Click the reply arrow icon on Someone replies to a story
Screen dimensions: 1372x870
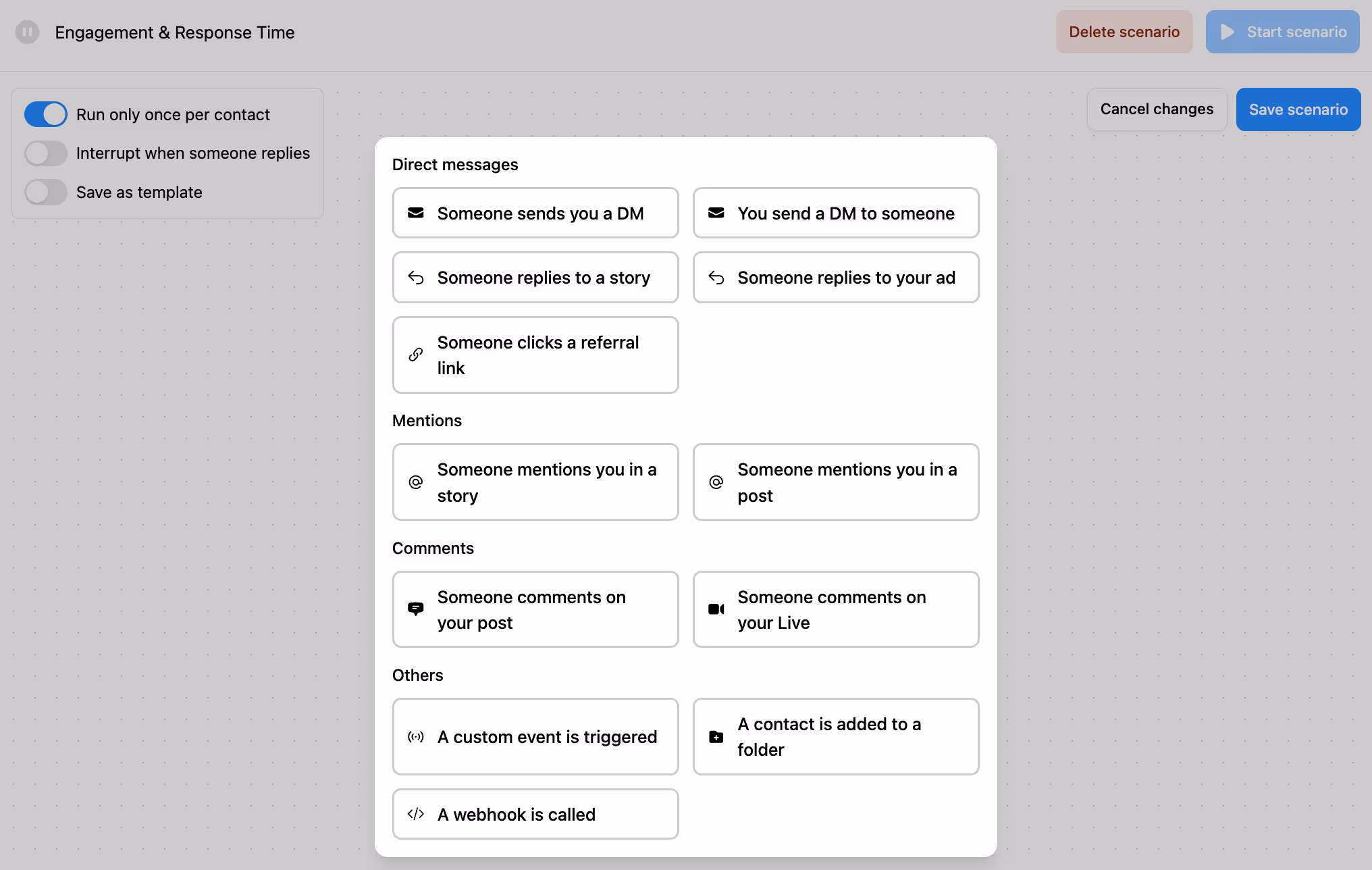coord(416,277)
